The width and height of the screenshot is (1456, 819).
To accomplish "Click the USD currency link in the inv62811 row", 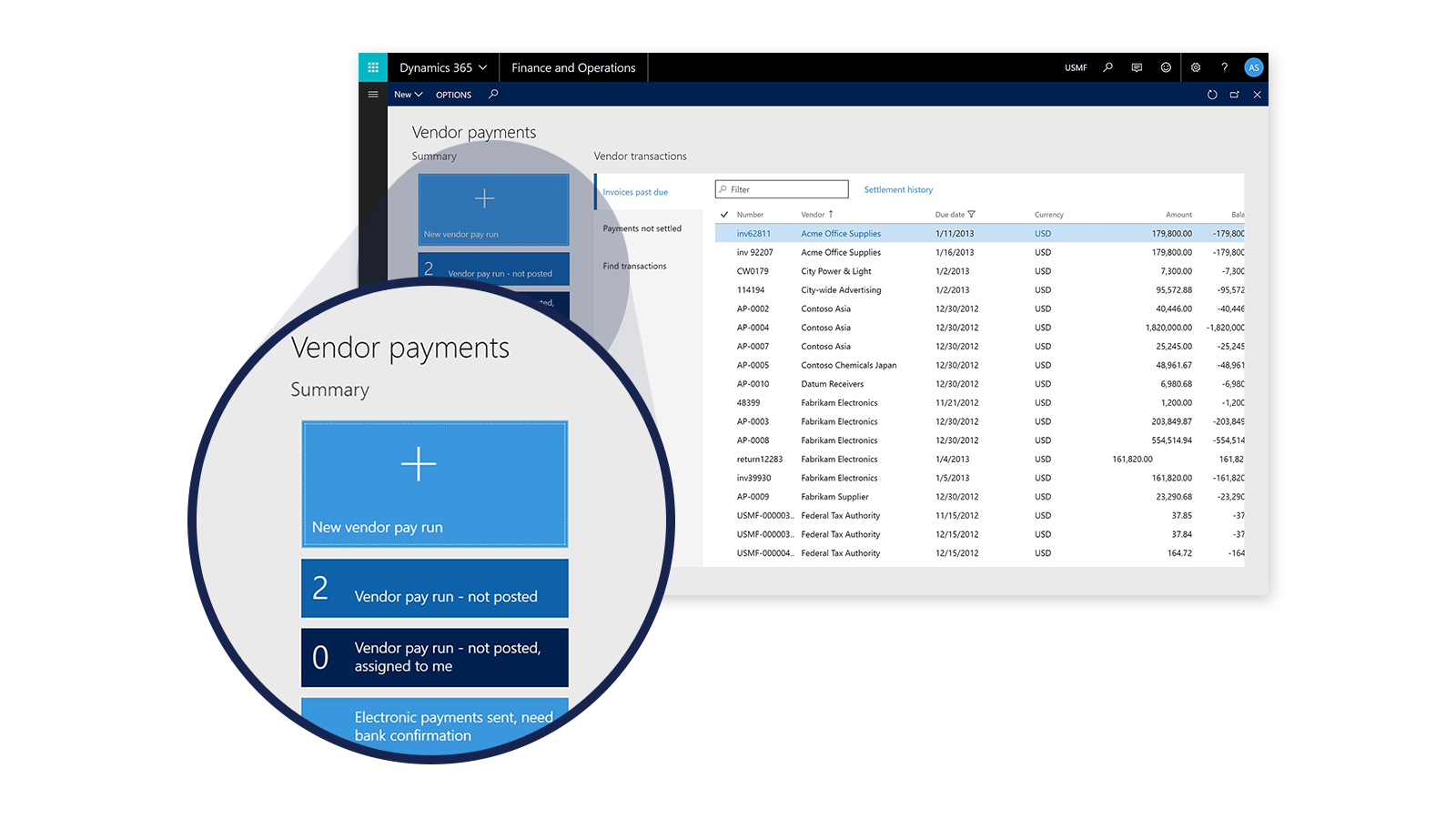I will pyautogui.click(x=1043, y=234).
